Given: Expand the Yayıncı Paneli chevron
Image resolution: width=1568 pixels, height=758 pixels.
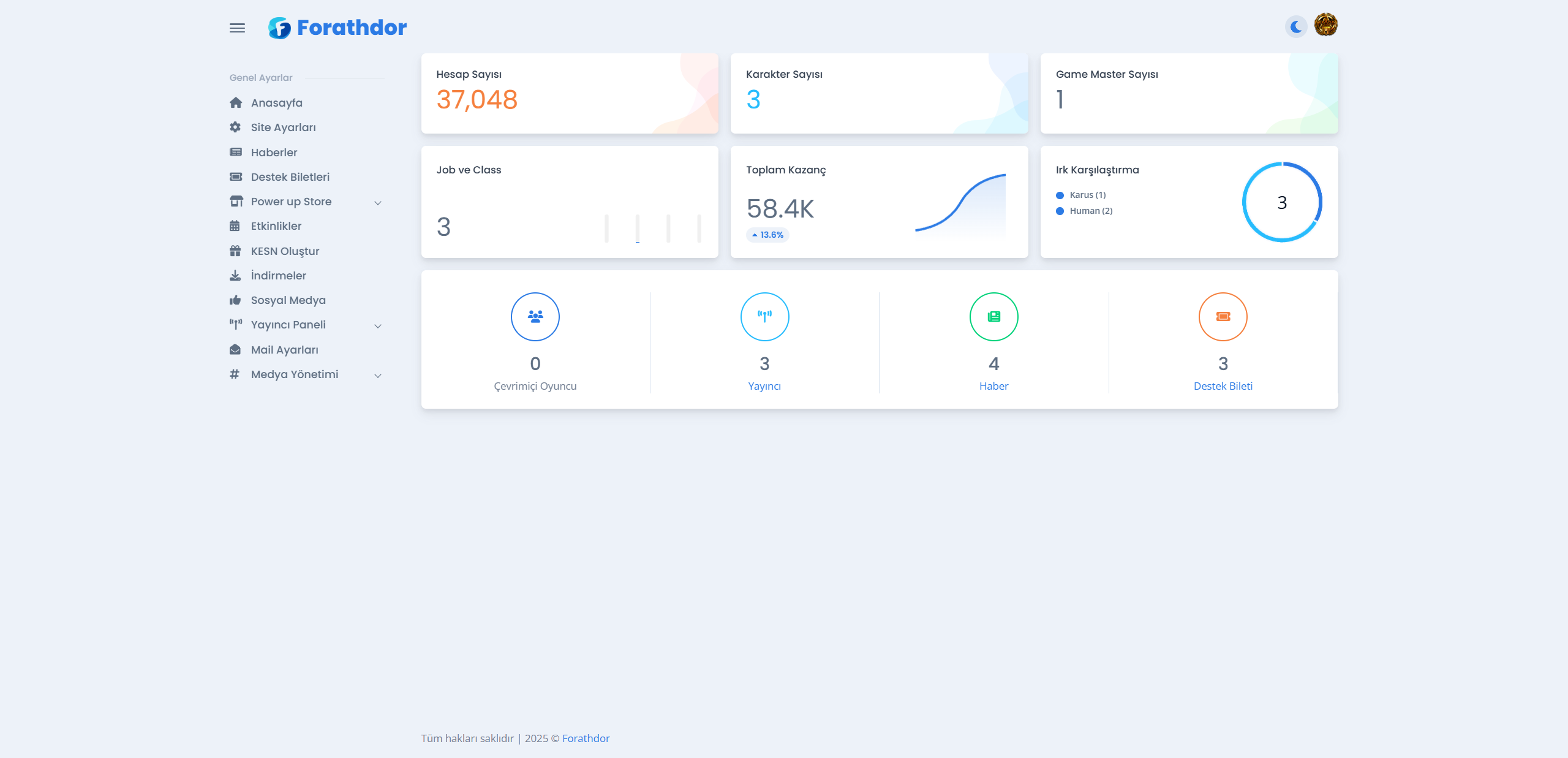Looking at the screenshot, I should pyautogui.click(x=378, y=326).
